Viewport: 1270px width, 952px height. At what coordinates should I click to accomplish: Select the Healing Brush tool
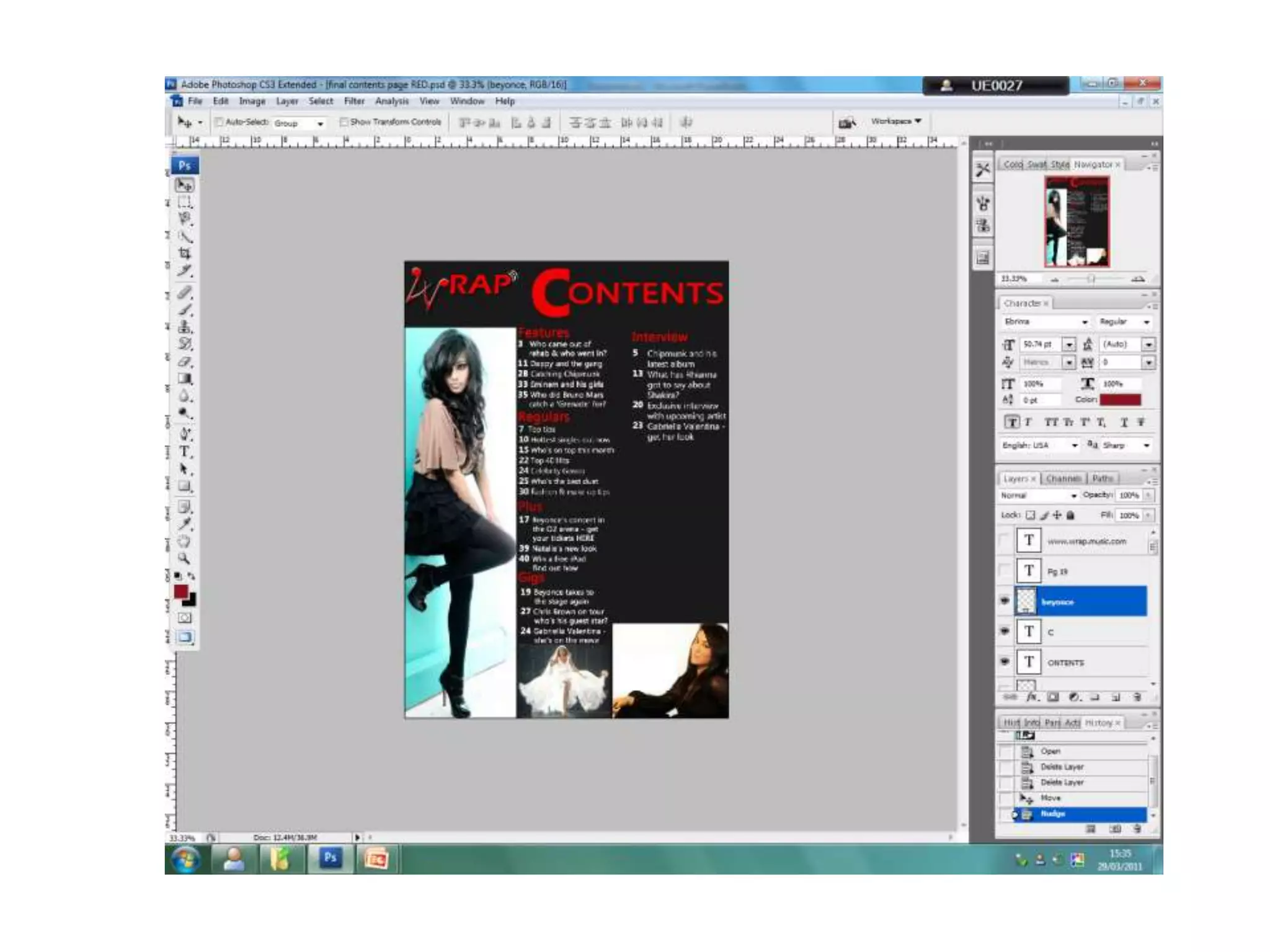pyautogui.click(x=185, y=293)
